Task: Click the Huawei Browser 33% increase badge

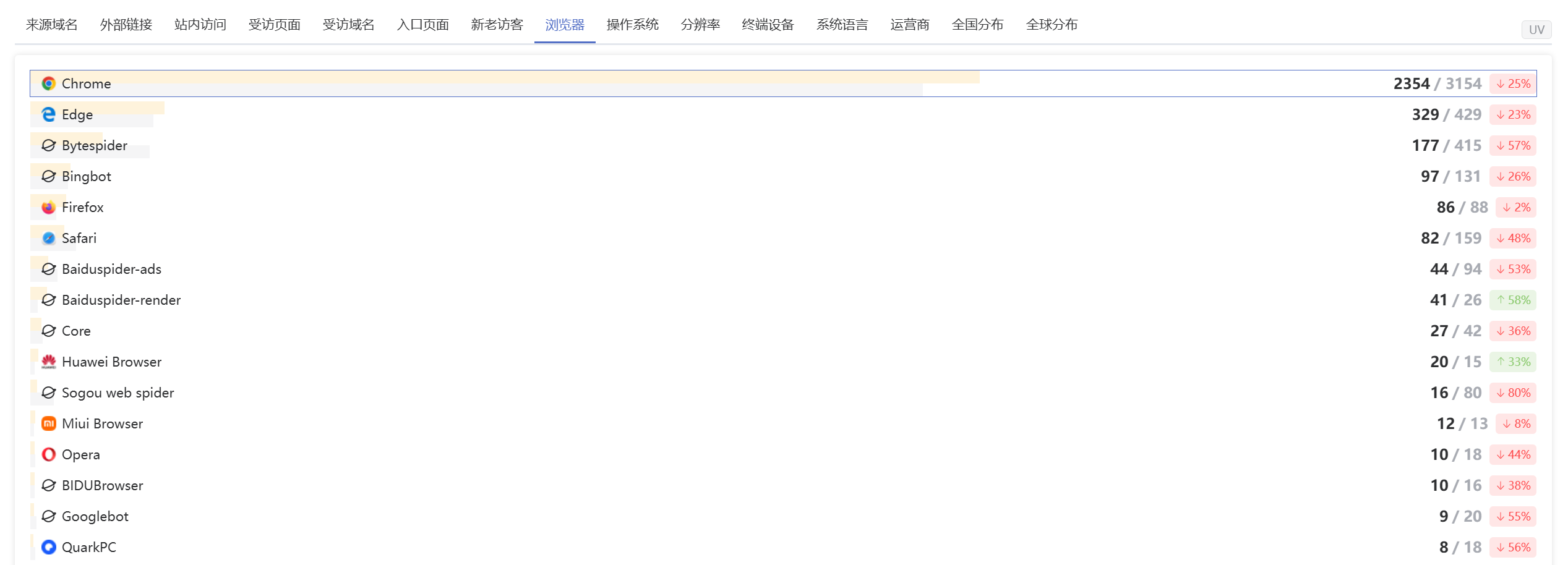Action: point(1513,362)
